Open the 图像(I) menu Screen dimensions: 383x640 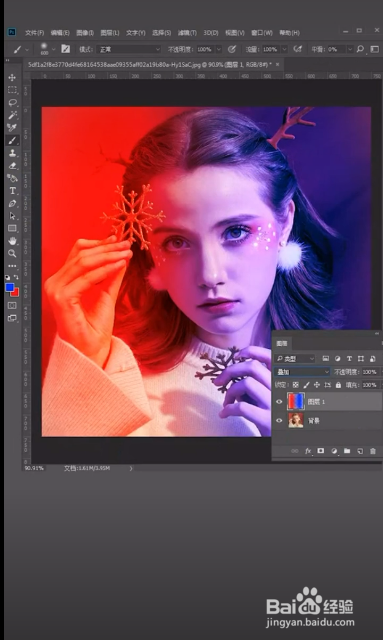tap(85, 33)
